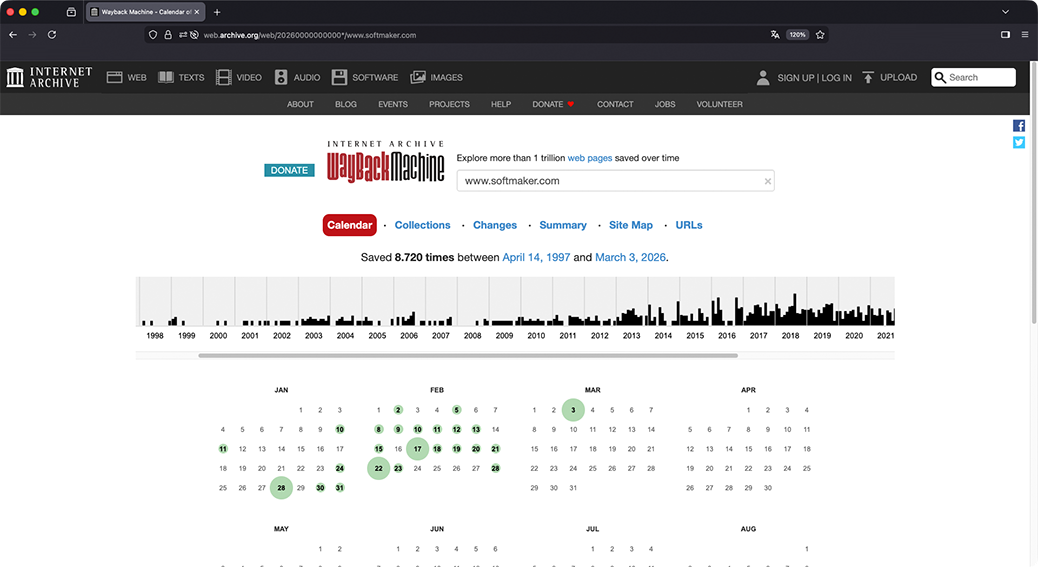This screenshot has height=567, width=1038.
Task: Click the translate page icon
Action: [775, 34]
